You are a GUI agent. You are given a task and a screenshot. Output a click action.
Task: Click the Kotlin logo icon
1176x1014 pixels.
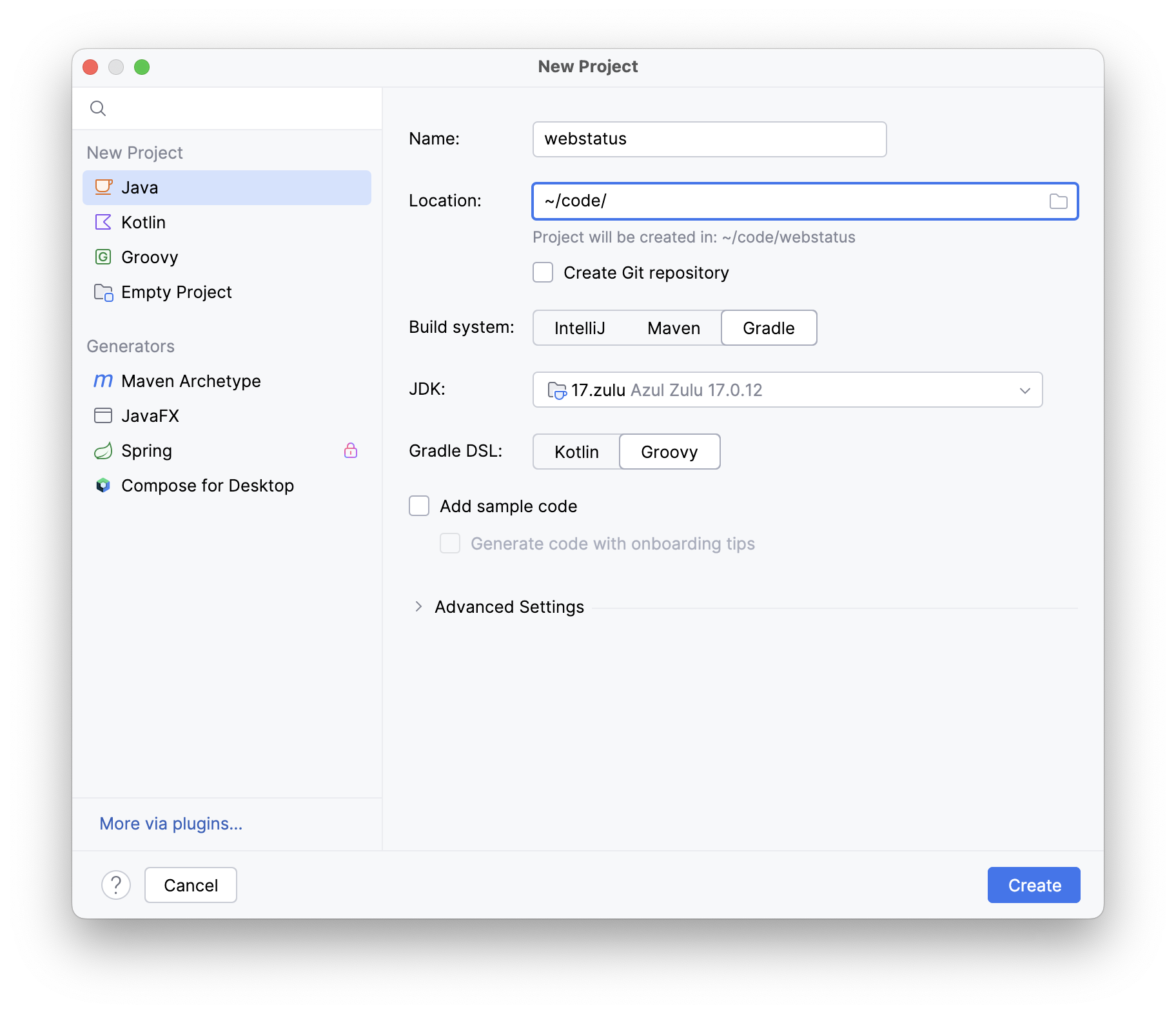coord(103,222)
